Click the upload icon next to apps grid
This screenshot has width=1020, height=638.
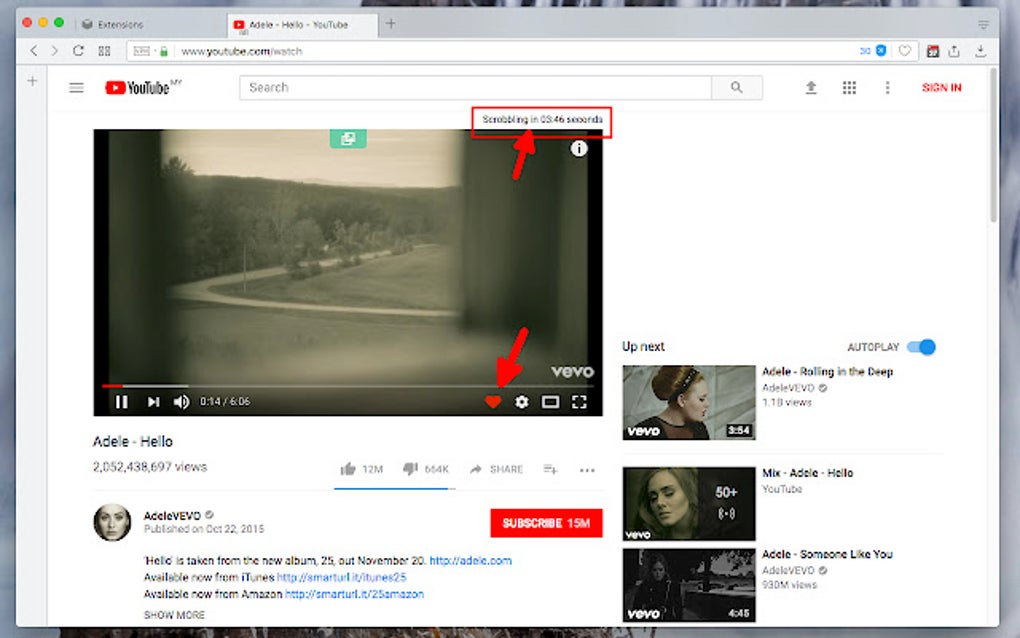click(811, 88)
